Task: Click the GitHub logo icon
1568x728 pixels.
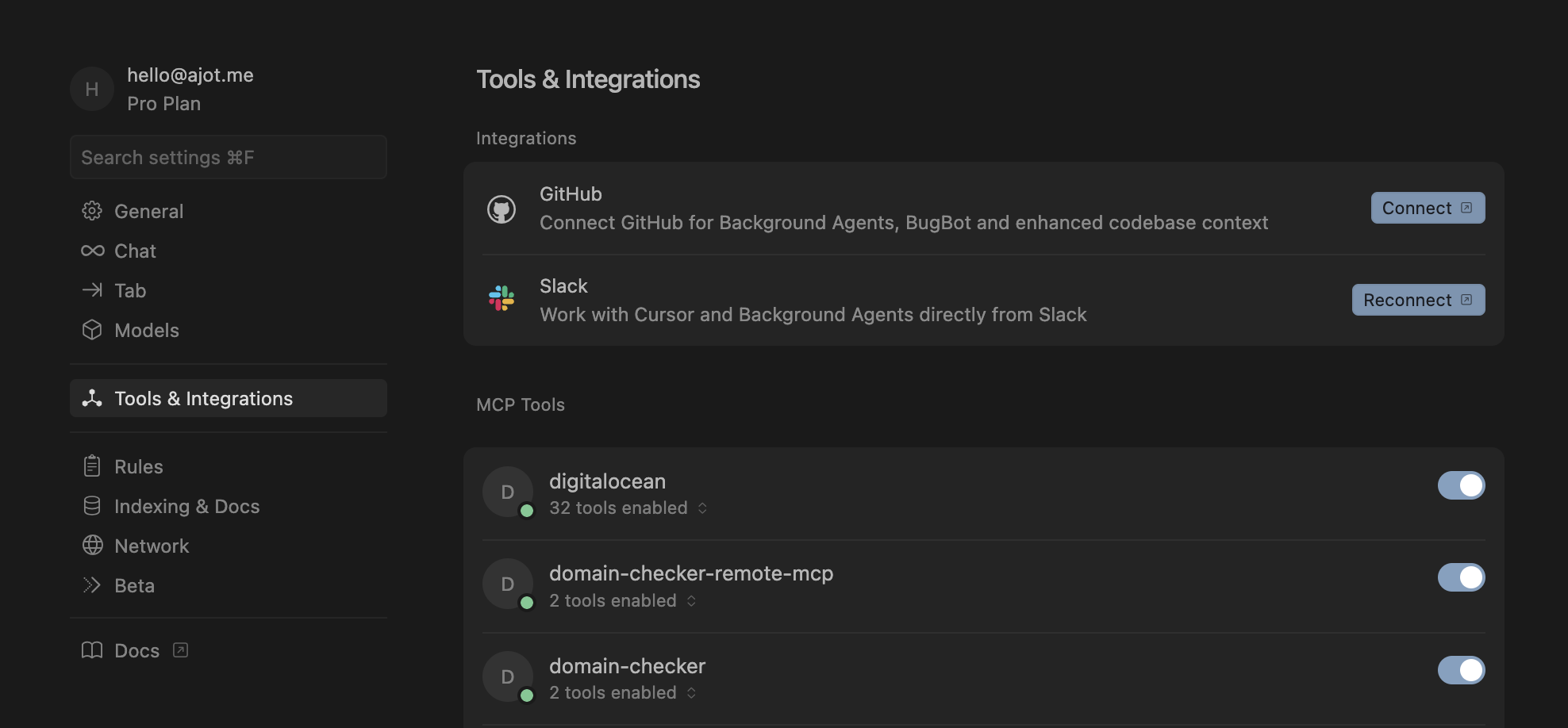Action: click(501, 209)
